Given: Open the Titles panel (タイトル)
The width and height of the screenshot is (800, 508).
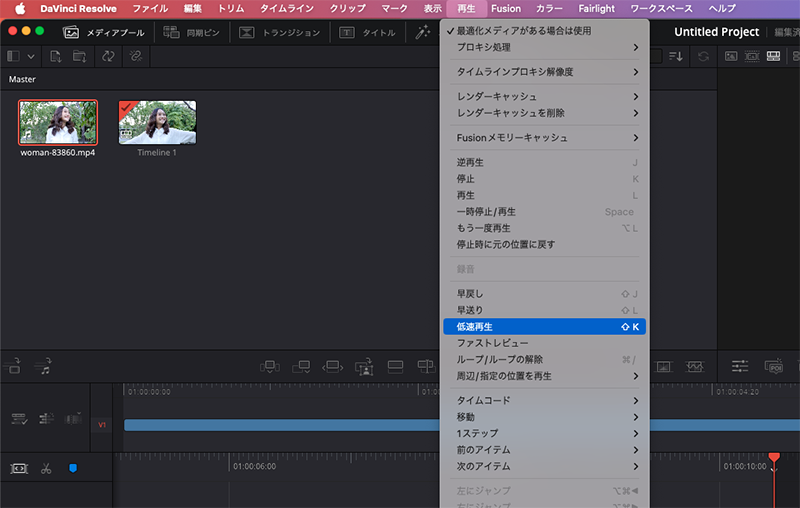Looking at the screenshot, I should tap(367, 33).
